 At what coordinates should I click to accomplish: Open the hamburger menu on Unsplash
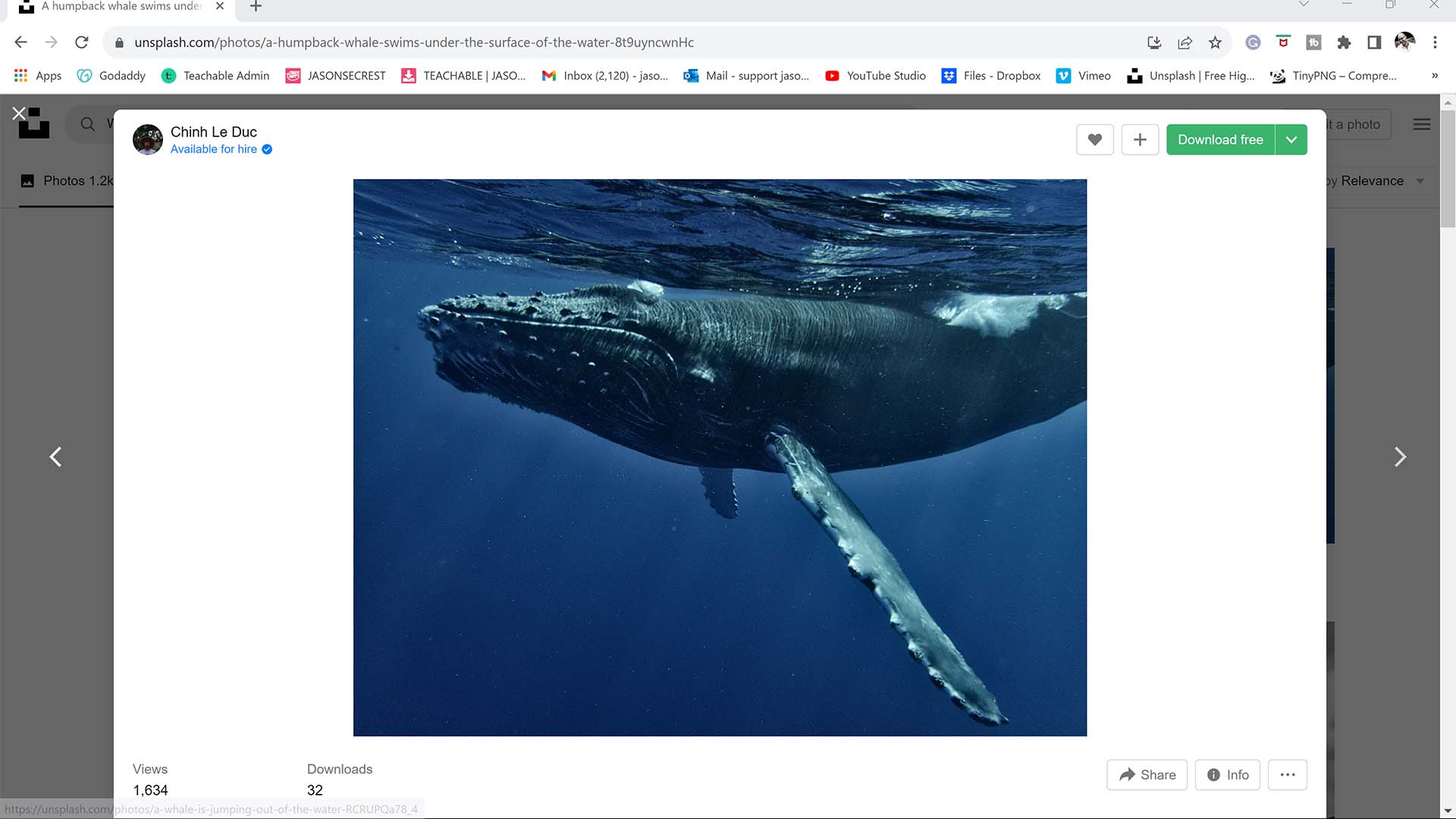(x=1422, y=124)
